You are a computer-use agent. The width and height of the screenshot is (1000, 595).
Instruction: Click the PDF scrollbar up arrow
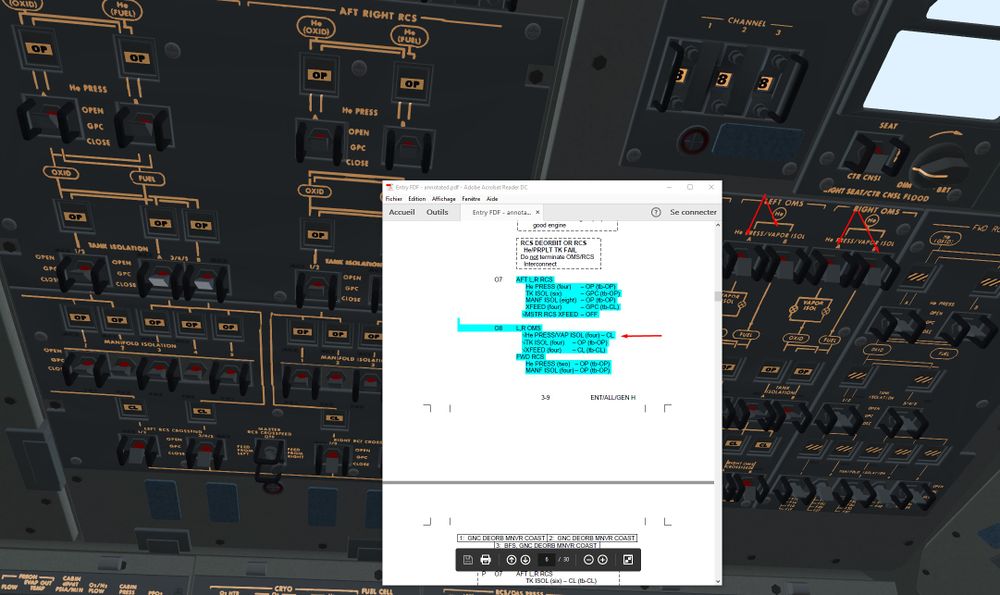coord(718,225)
